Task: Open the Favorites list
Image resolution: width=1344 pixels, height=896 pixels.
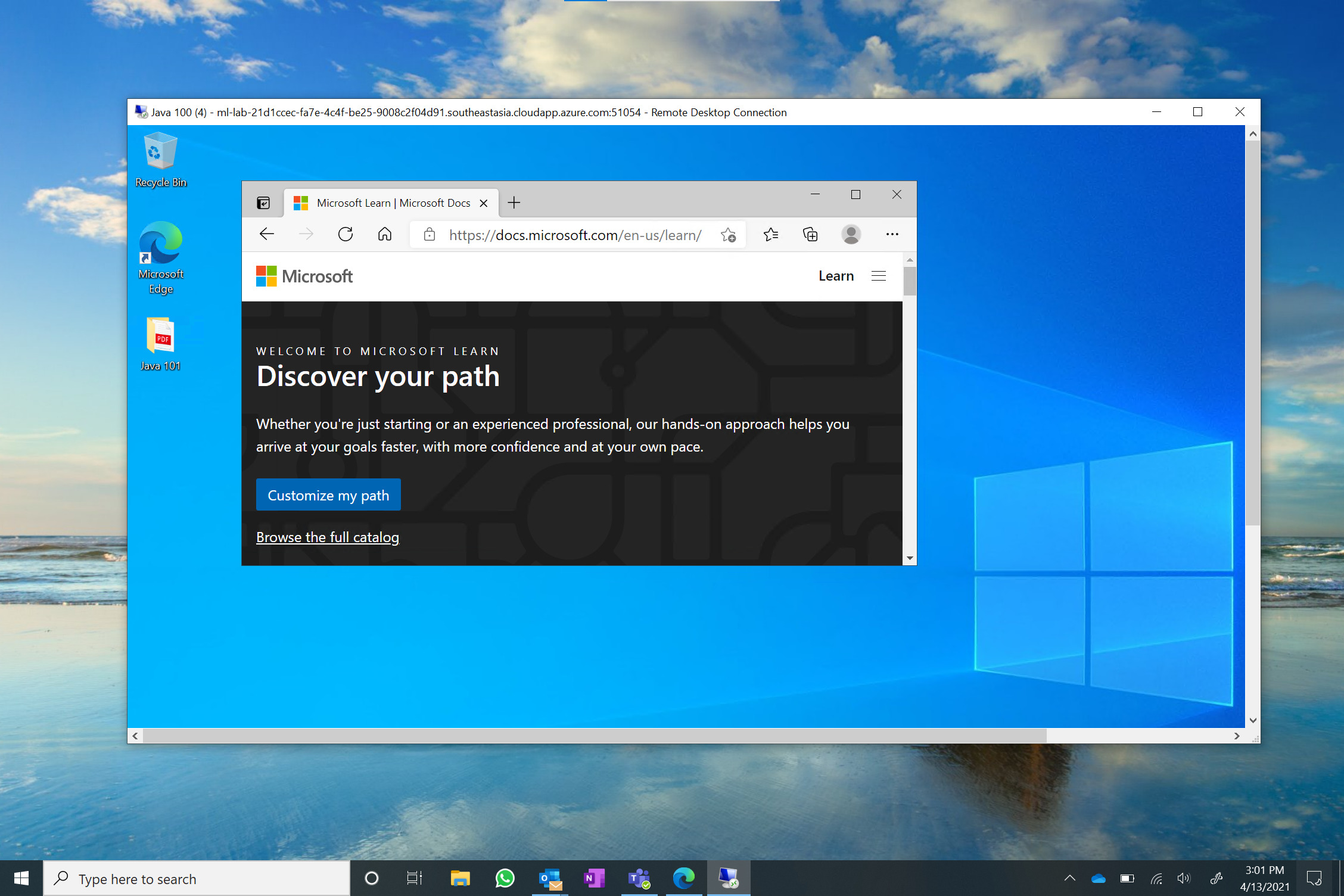Action: point(771,235)
